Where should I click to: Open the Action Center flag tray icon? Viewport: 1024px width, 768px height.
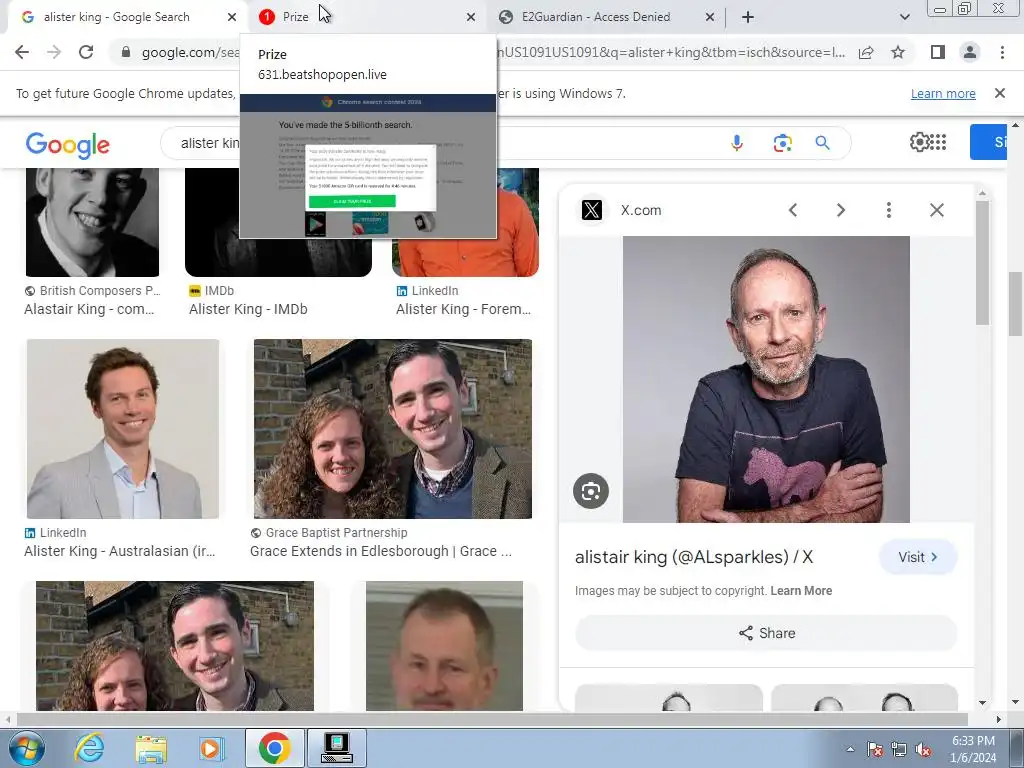tap(875, 750)
